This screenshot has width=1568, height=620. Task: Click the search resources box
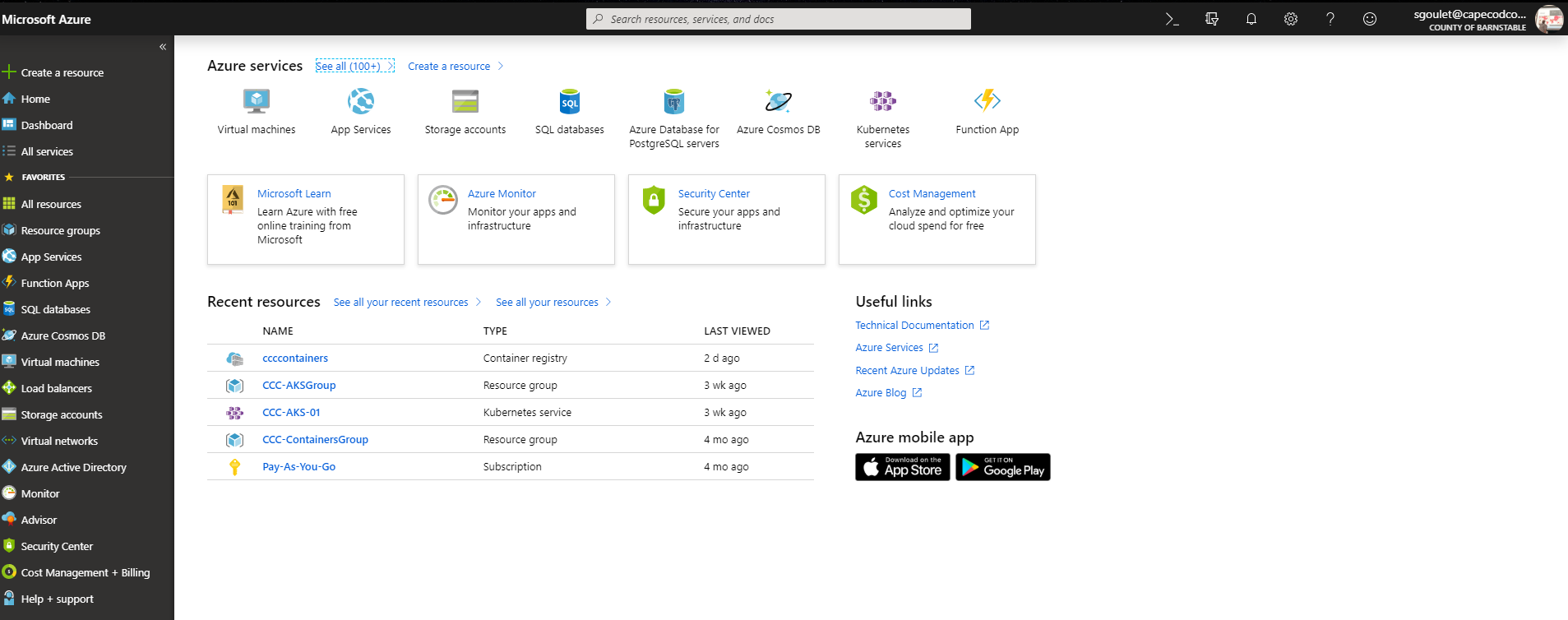[x=779, y=19]
